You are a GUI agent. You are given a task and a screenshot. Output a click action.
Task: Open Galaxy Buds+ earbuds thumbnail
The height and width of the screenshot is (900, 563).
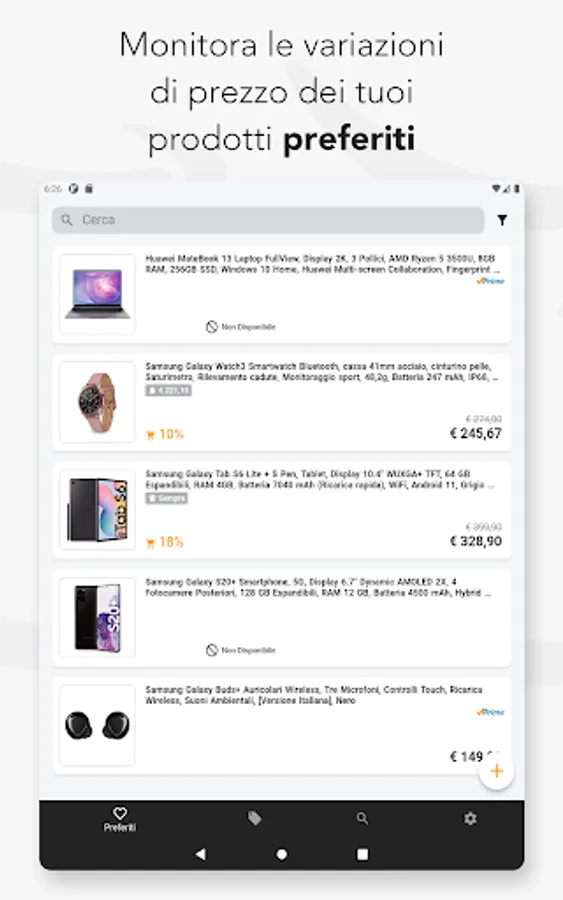click(x=98, y=725)
